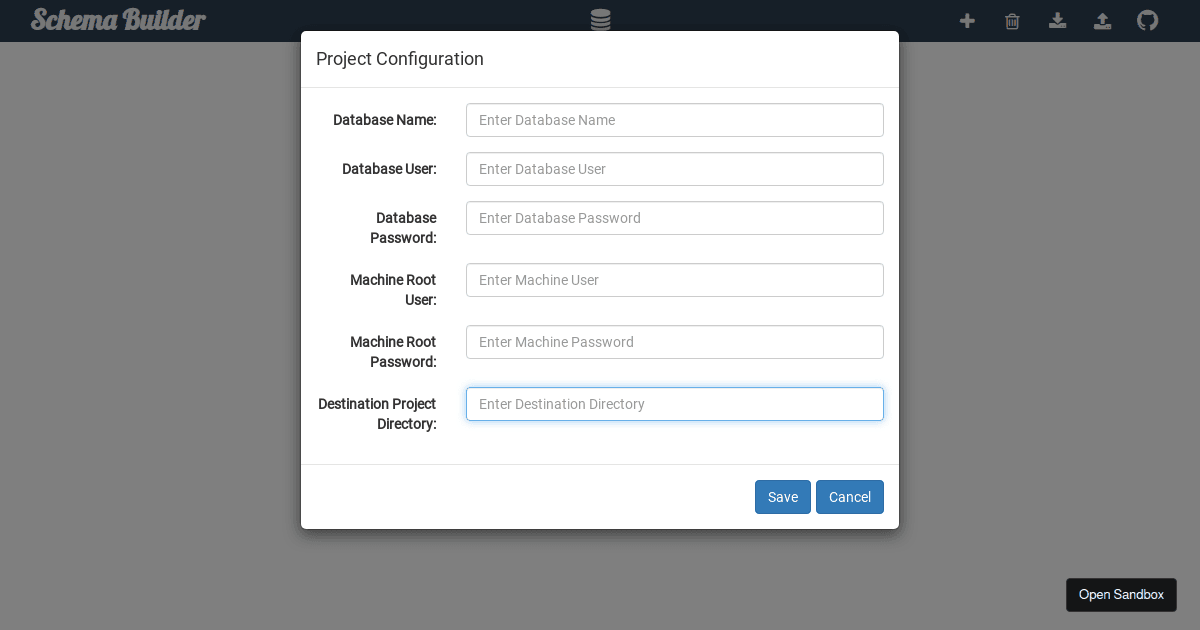This screenshot has width=1200, height=630.
Task: Click the Enter Machine User field
Action: pos(674,280)
